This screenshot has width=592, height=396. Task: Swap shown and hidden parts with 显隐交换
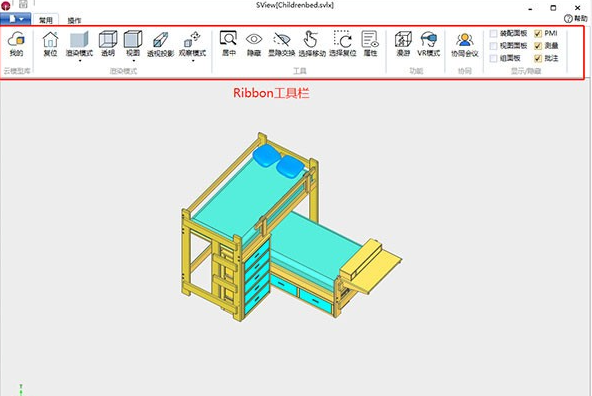[281, 44]
